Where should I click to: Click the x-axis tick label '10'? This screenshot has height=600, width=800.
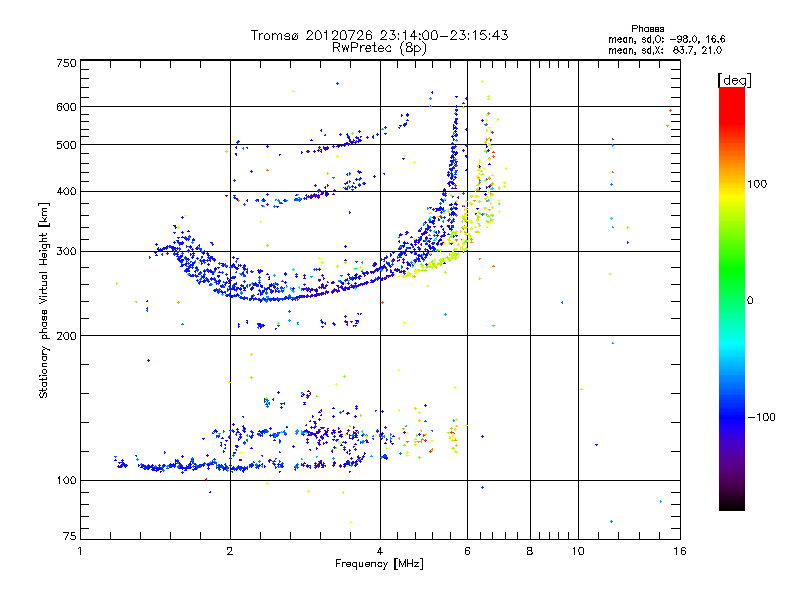click(x=578, y=551)
